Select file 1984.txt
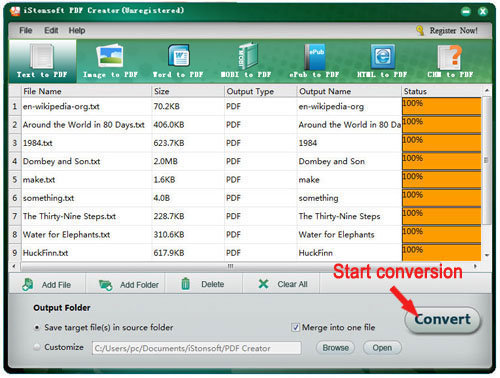The image size is (500, 378). coord(38,143)
